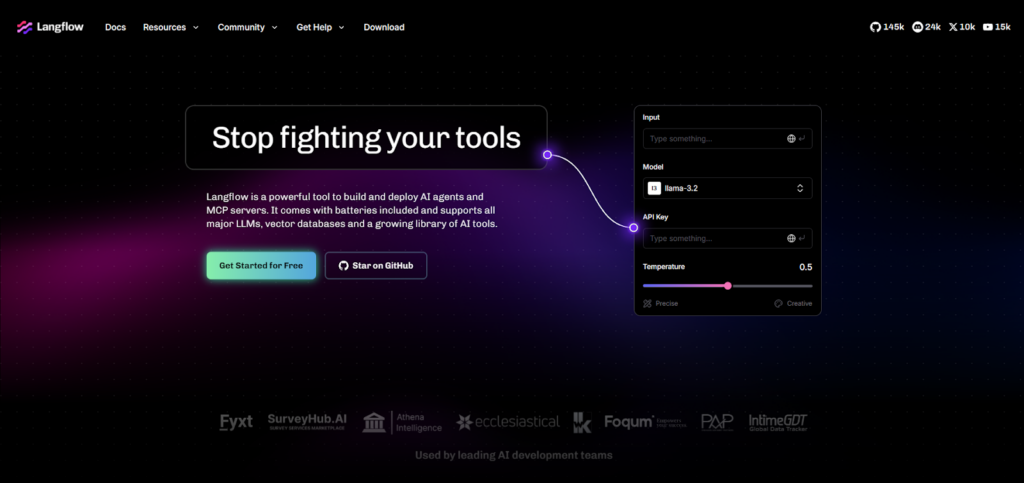Click Used by leading AI development teams text
This screenshot has width=1024, height=483.
(514, 455)
